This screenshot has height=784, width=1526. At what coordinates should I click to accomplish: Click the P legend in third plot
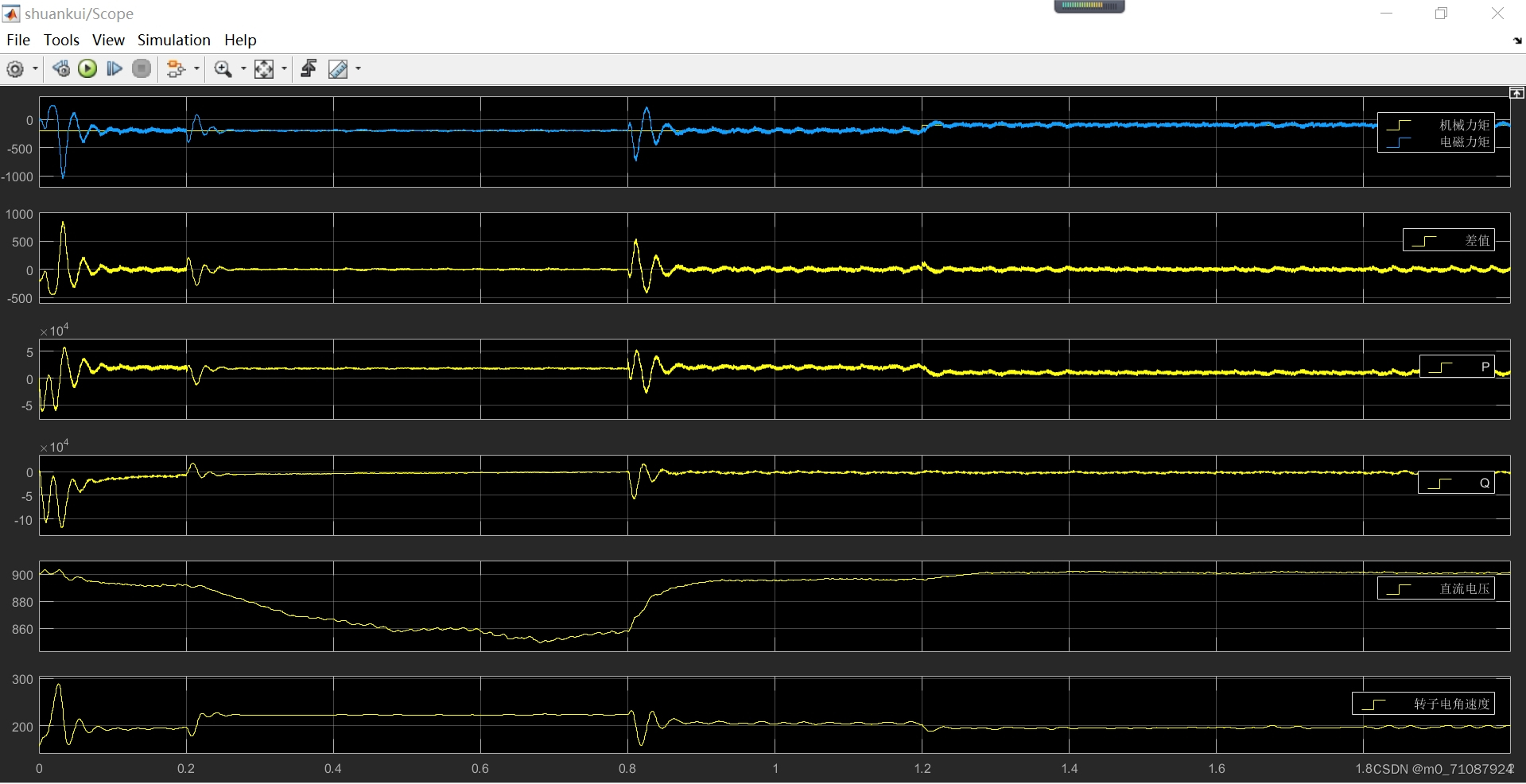[x=1457, y=367]
